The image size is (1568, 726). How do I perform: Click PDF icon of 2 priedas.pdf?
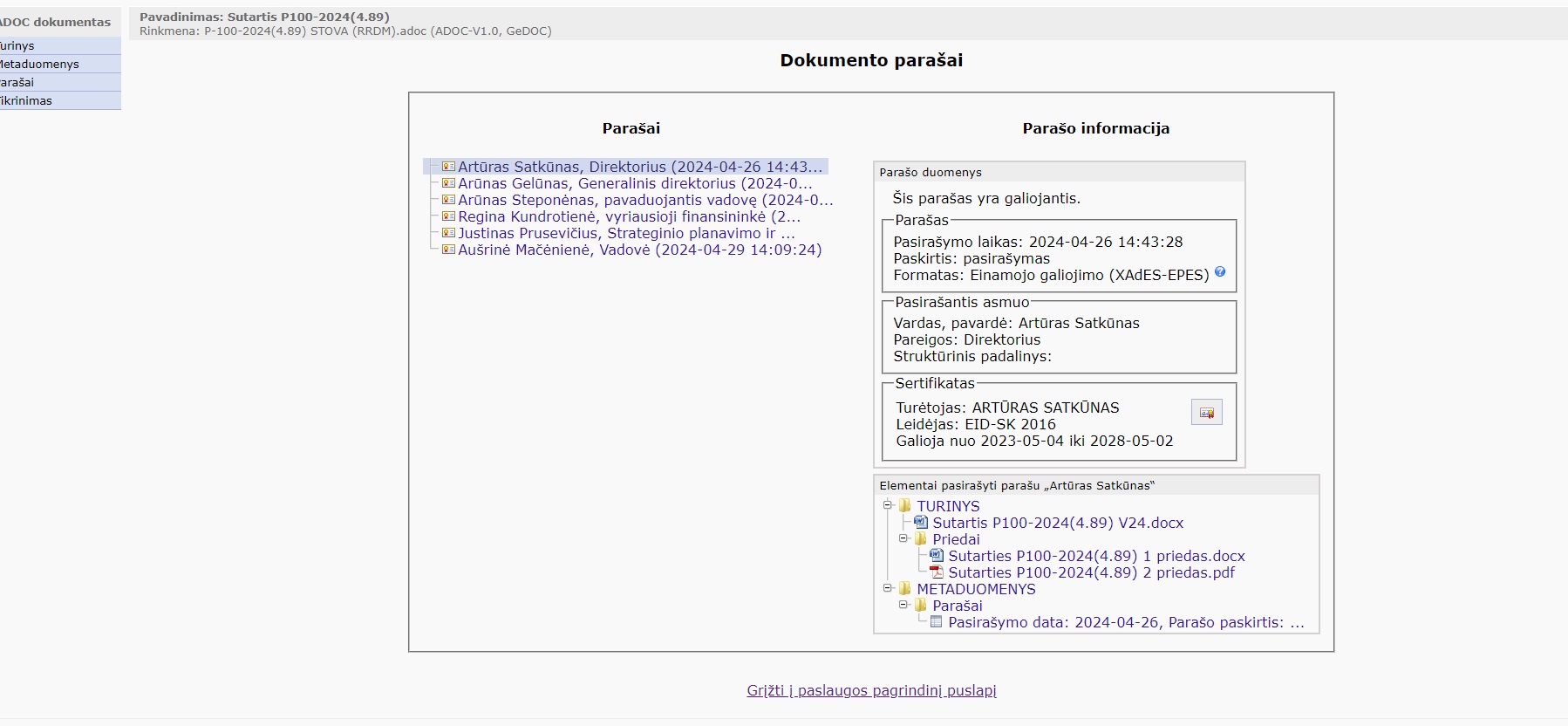937,572
